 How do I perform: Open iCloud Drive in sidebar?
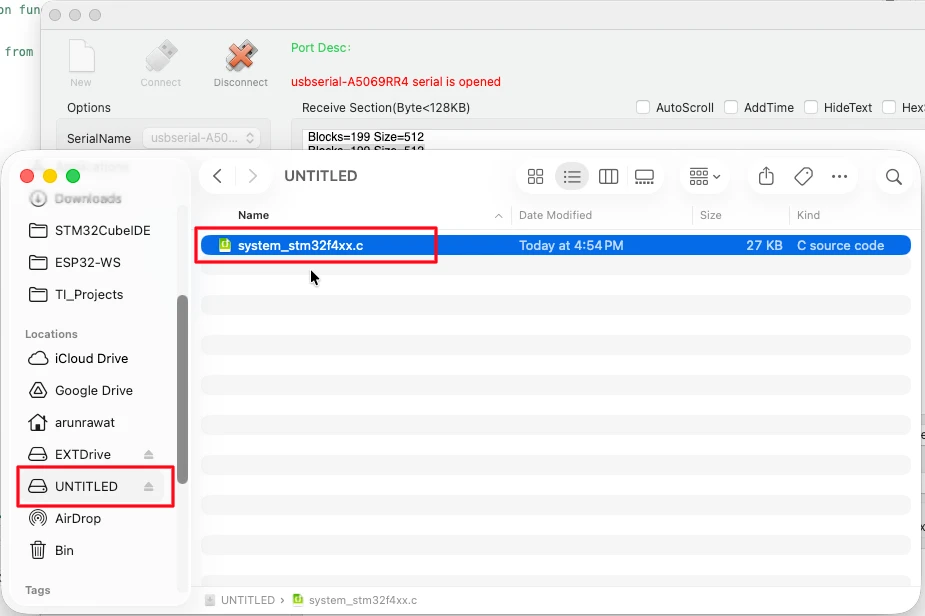[91, 359]
